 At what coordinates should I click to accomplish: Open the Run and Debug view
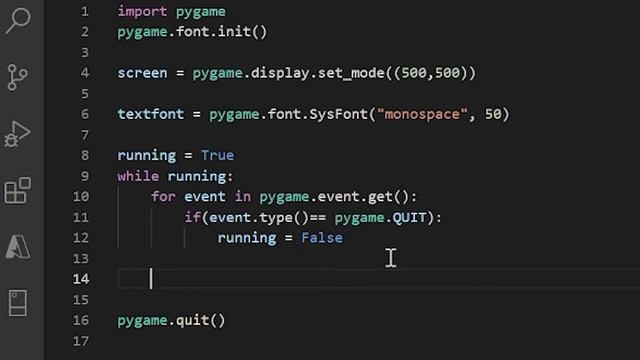[17, 133]
